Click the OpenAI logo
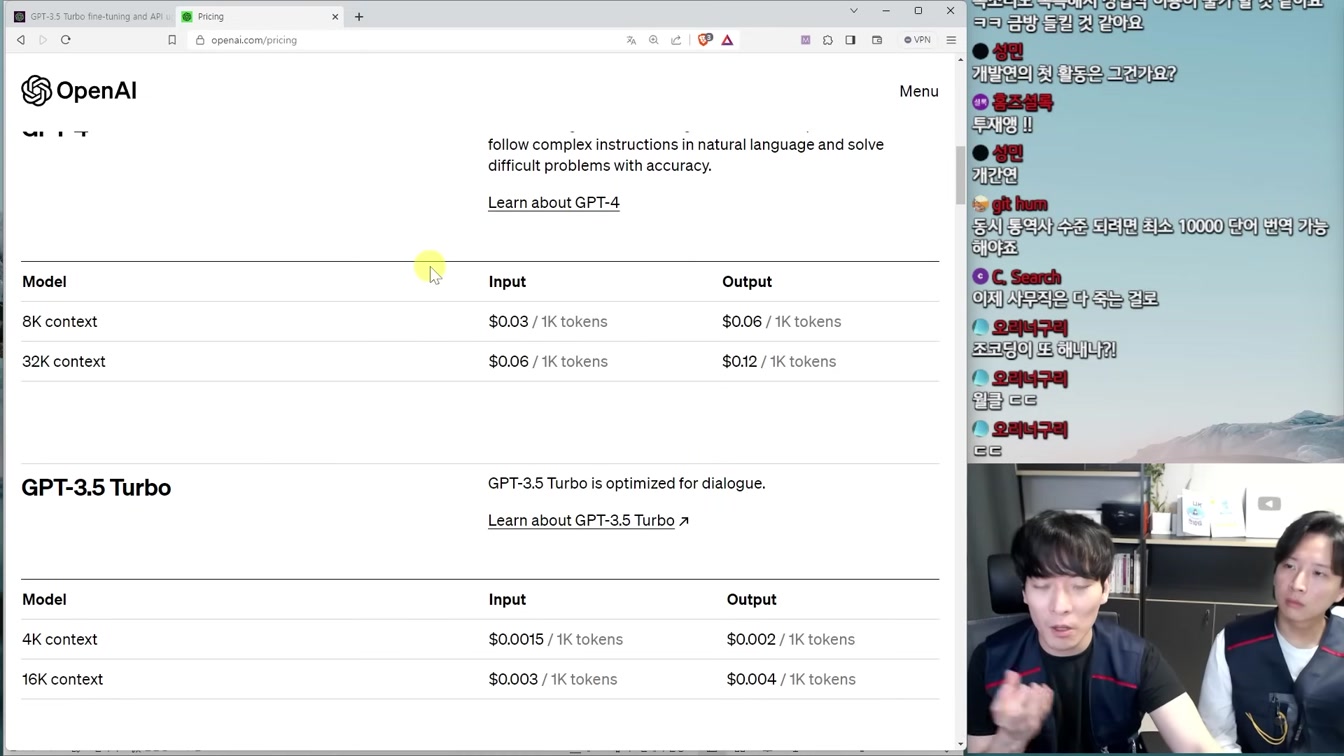The width and height of the screenshot is (1344, 756). [79, 91]
